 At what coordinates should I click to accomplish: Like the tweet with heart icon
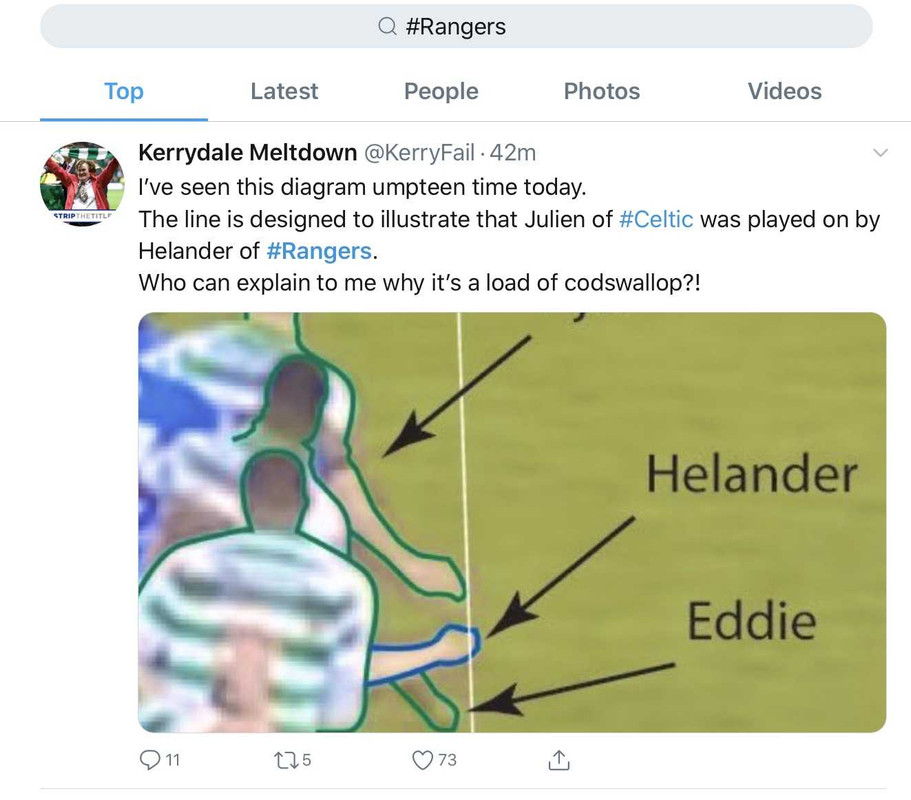[422, 760]
